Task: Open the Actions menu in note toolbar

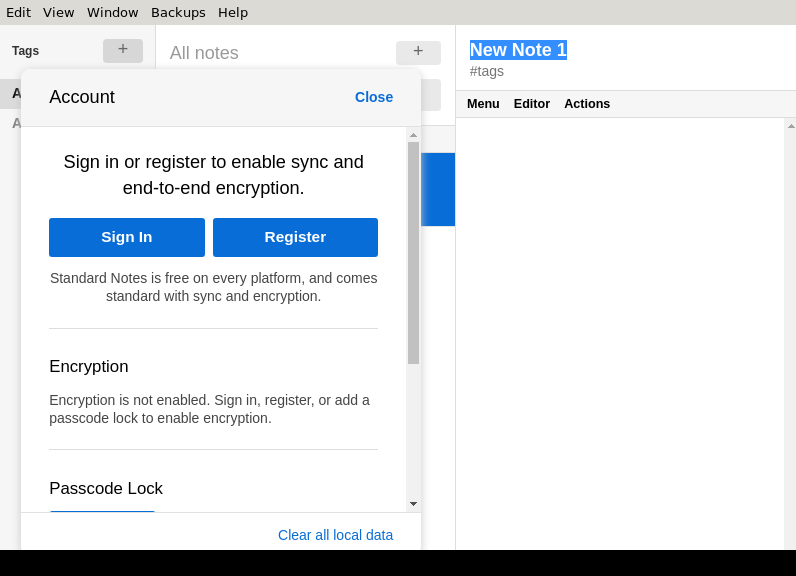Action: [587, 104]
